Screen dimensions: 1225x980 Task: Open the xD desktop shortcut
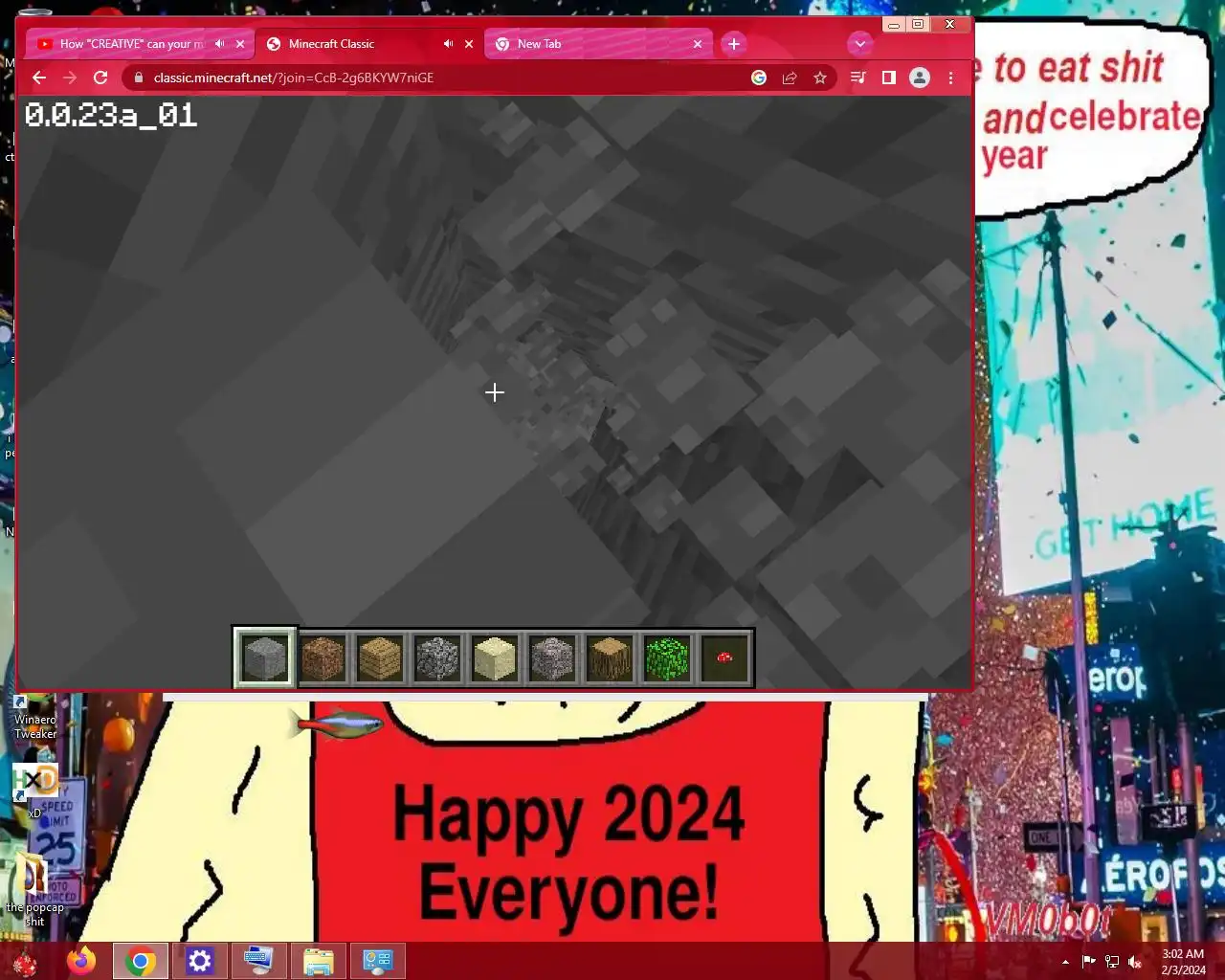(x=35, y=791)
